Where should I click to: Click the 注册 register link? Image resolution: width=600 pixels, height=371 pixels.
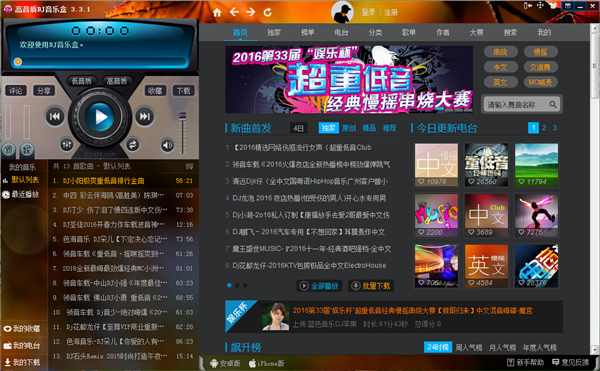pos(391,12)
